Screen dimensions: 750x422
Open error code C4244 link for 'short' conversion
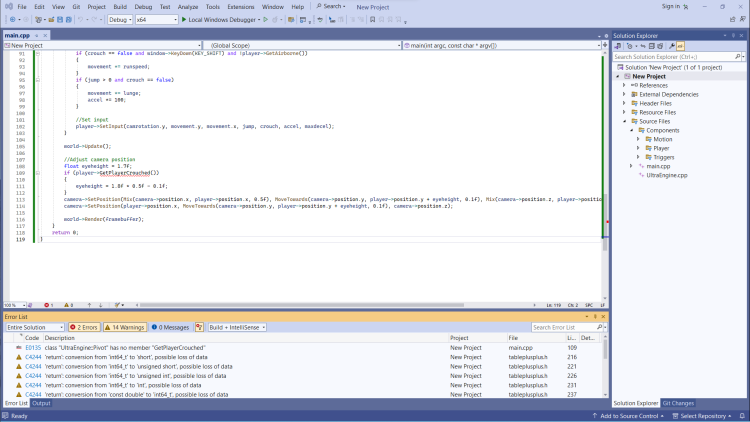32,357
